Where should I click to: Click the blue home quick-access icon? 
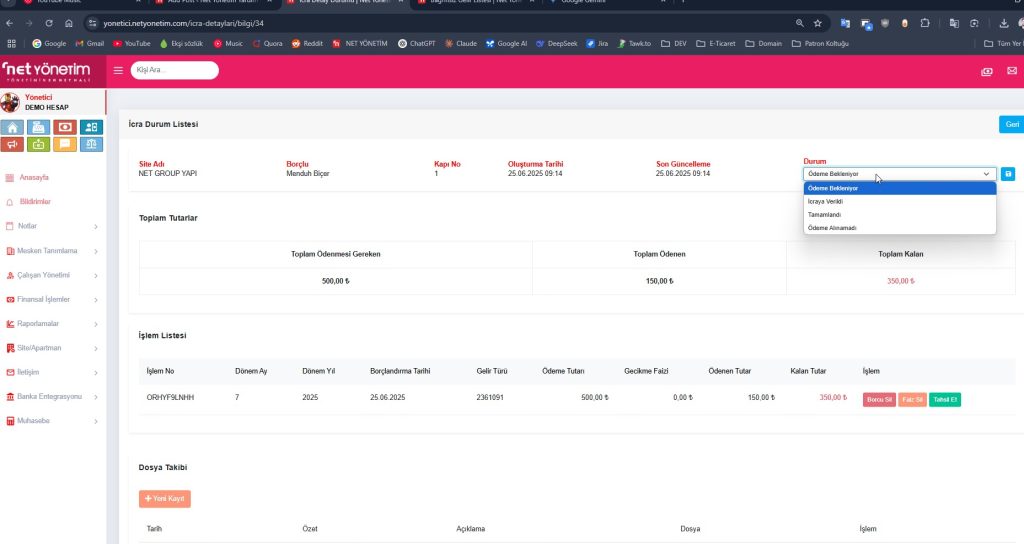tap(13, 127)
